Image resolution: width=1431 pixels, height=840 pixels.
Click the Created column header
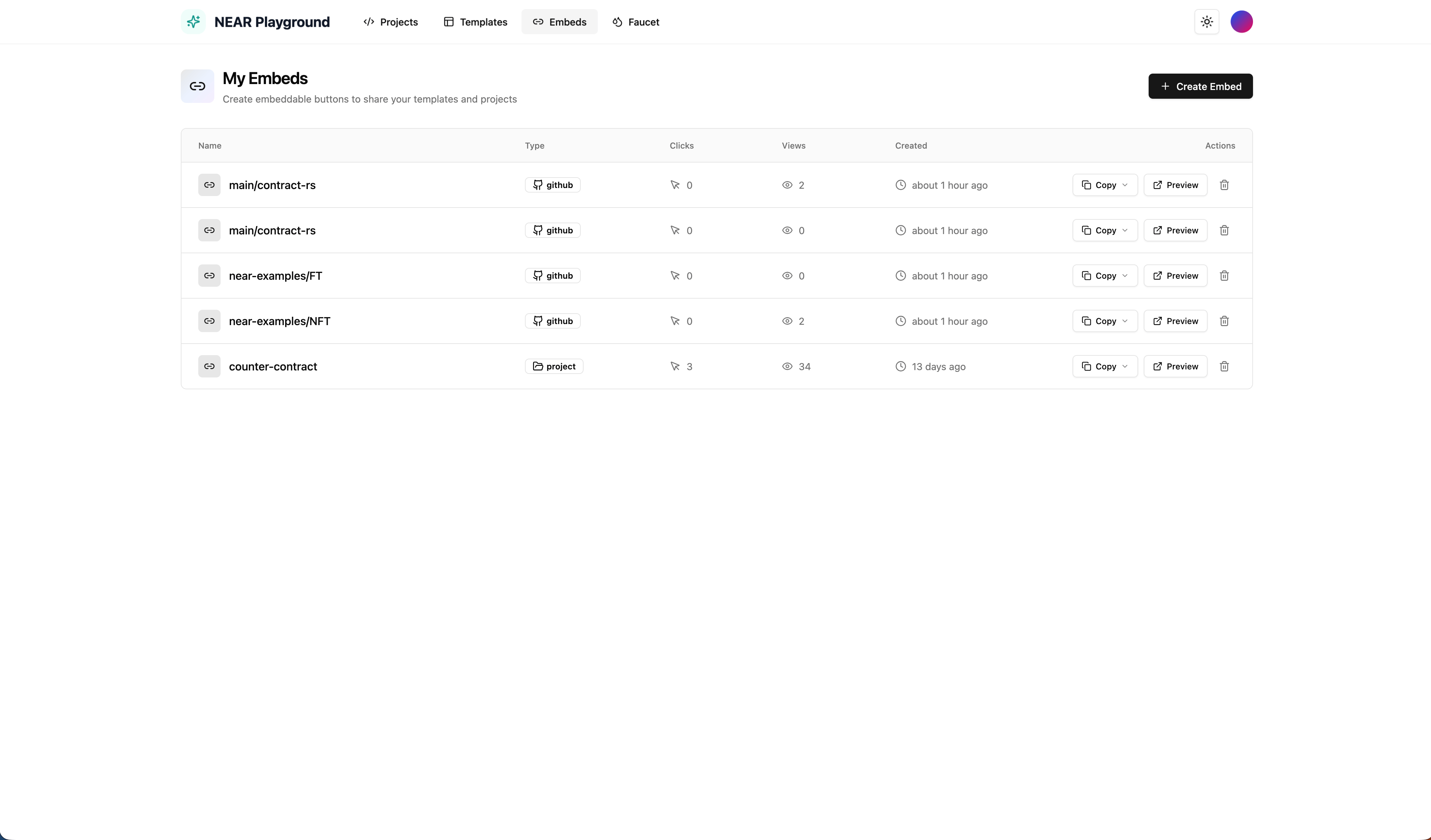pos(911,146)
